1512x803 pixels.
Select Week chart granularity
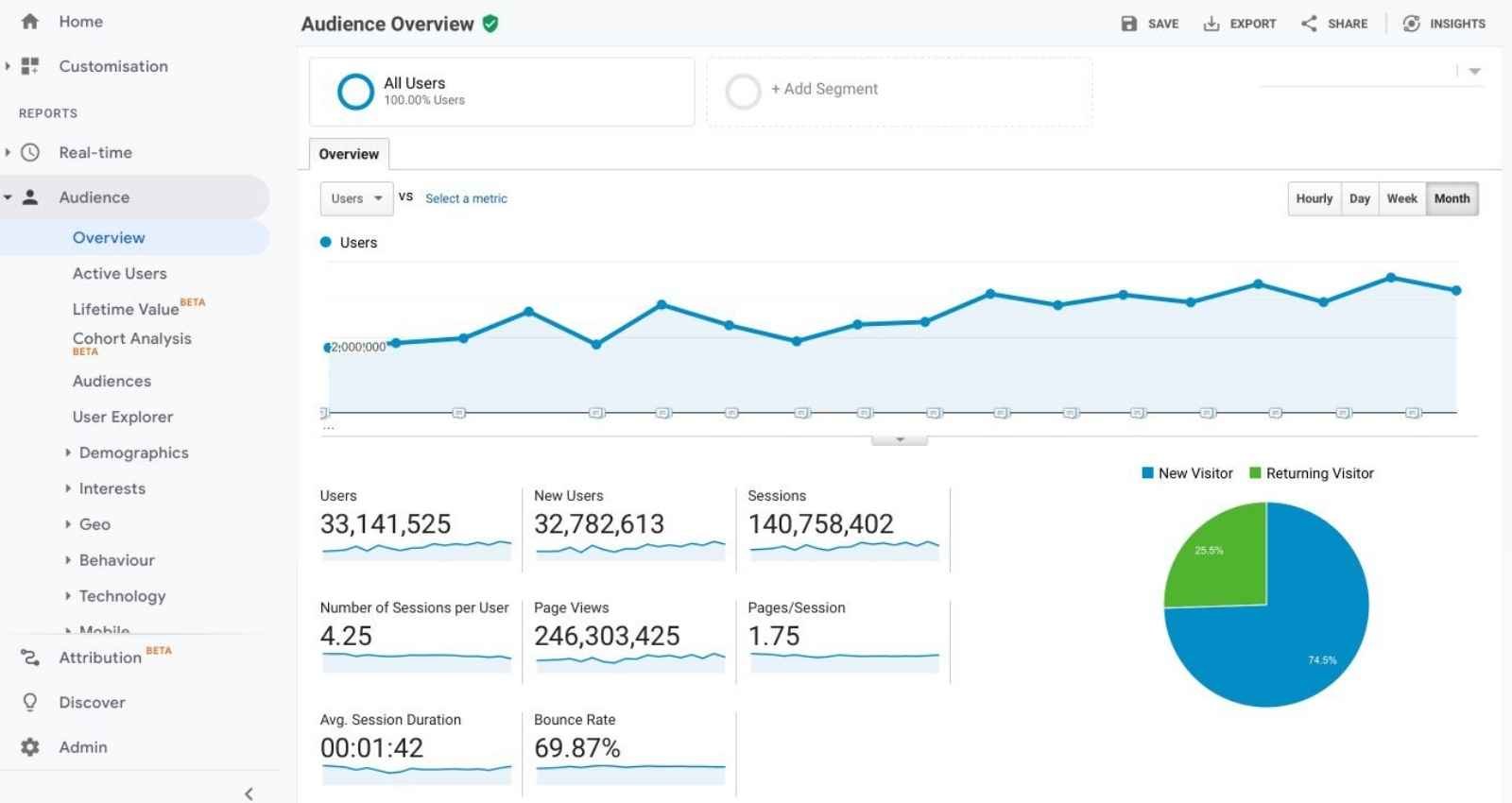(1401, 198)
